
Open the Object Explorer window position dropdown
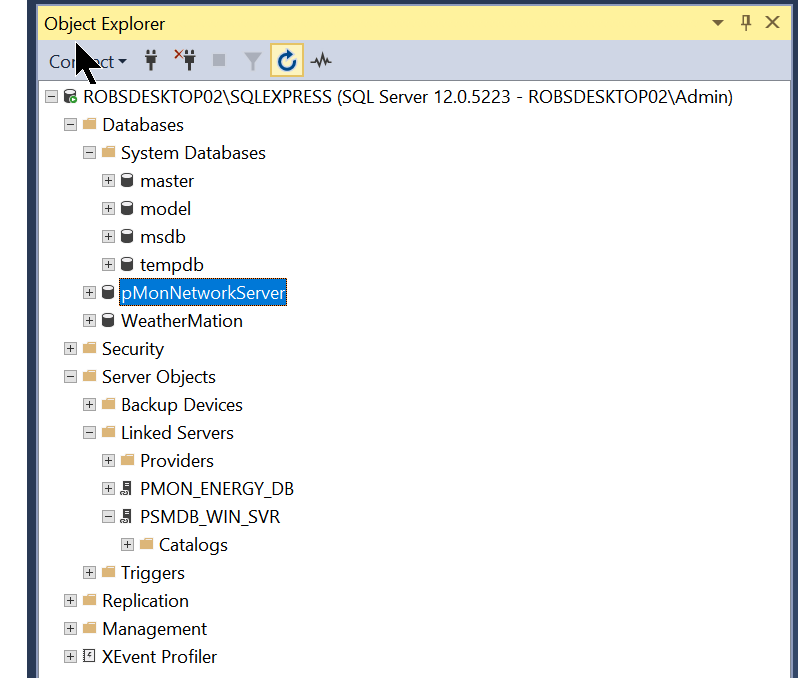click(717, 23)
